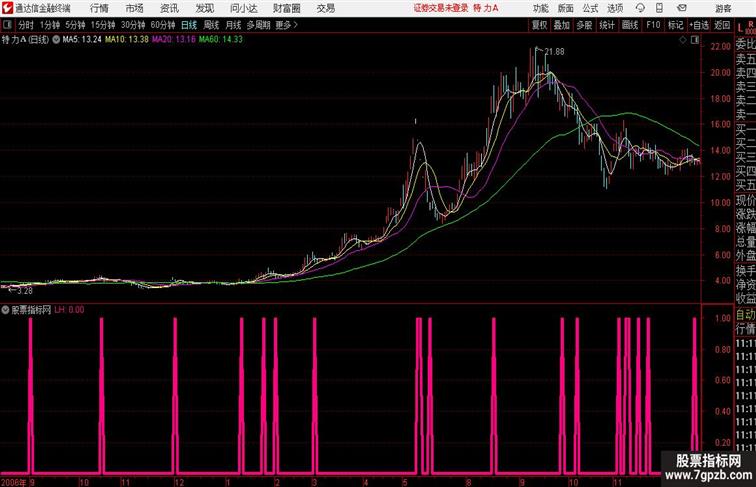756x487 pixels.
Task: Click the 画线 drawing button
Action: pyautogui.click(x=630, y=25)
